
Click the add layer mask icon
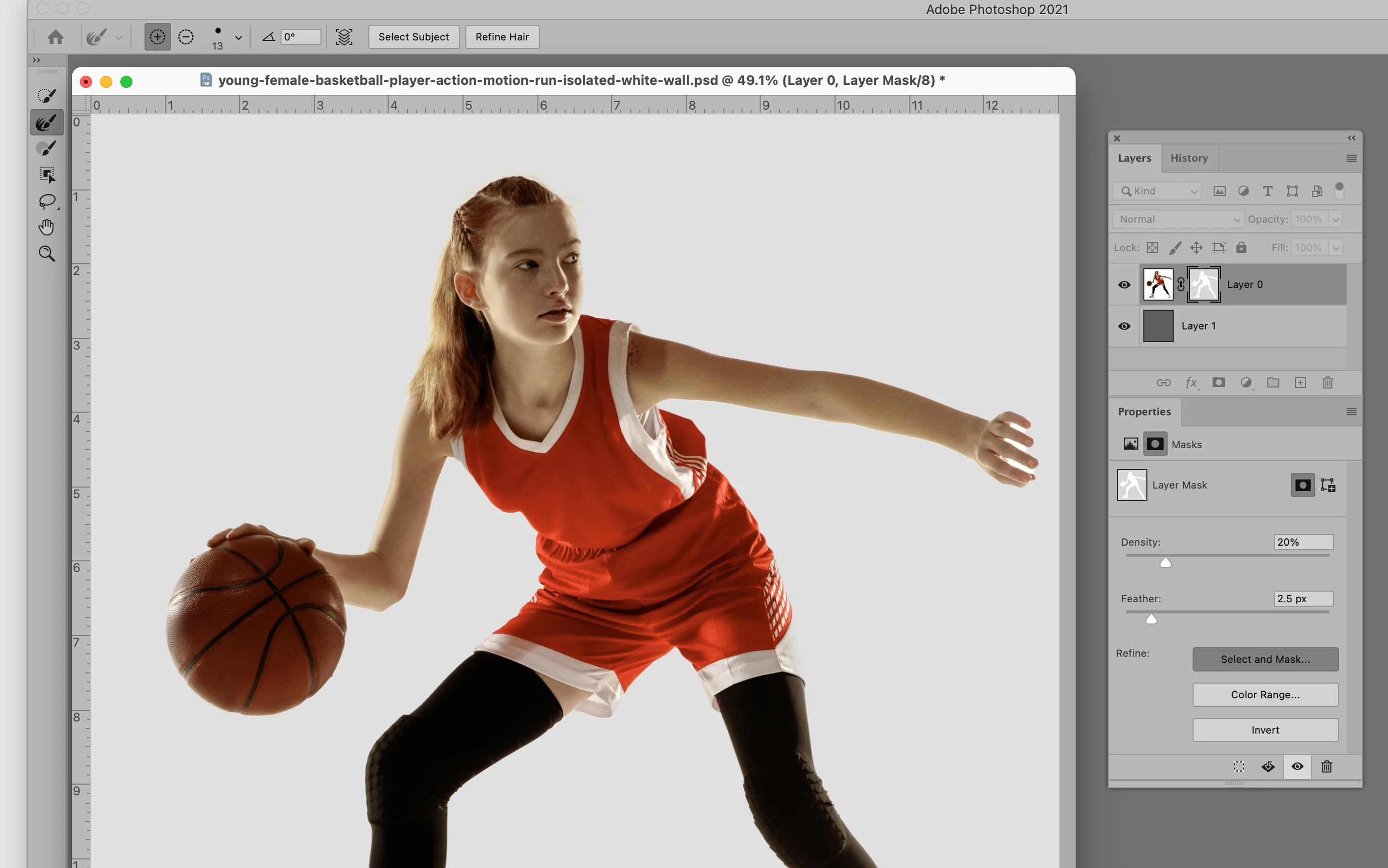point(1219,382)
